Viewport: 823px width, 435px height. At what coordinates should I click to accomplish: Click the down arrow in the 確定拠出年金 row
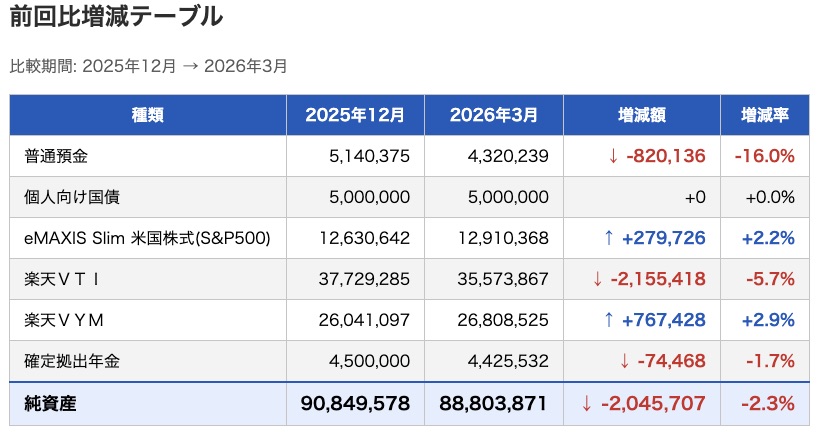click(624, 361)
